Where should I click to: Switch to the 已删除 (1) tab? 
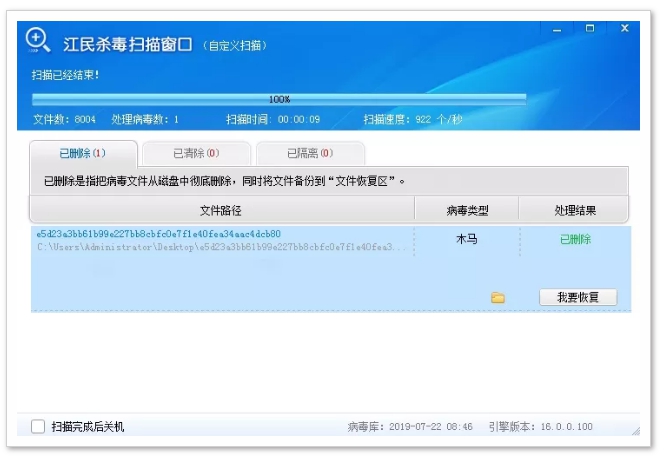pyautogui.click(x=83, y=153)
